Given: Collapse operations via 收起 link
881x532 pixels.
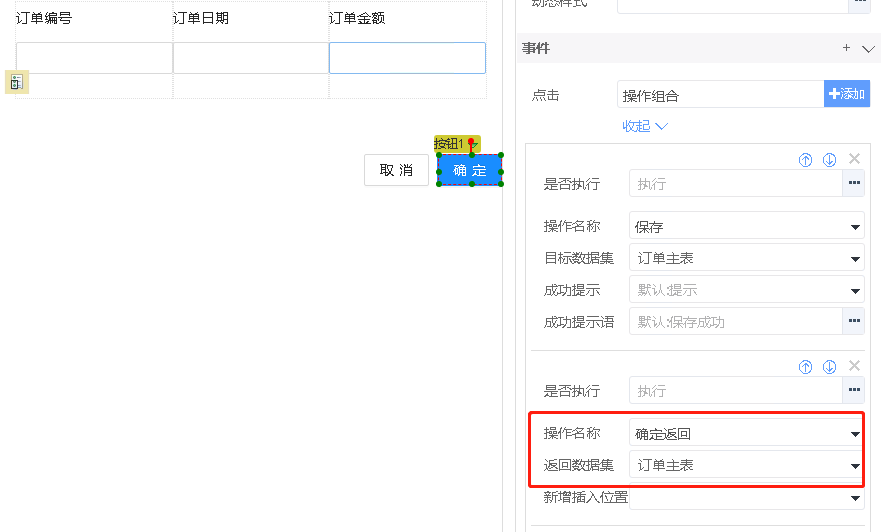Looking at the screenshot, I should point(644,126).
